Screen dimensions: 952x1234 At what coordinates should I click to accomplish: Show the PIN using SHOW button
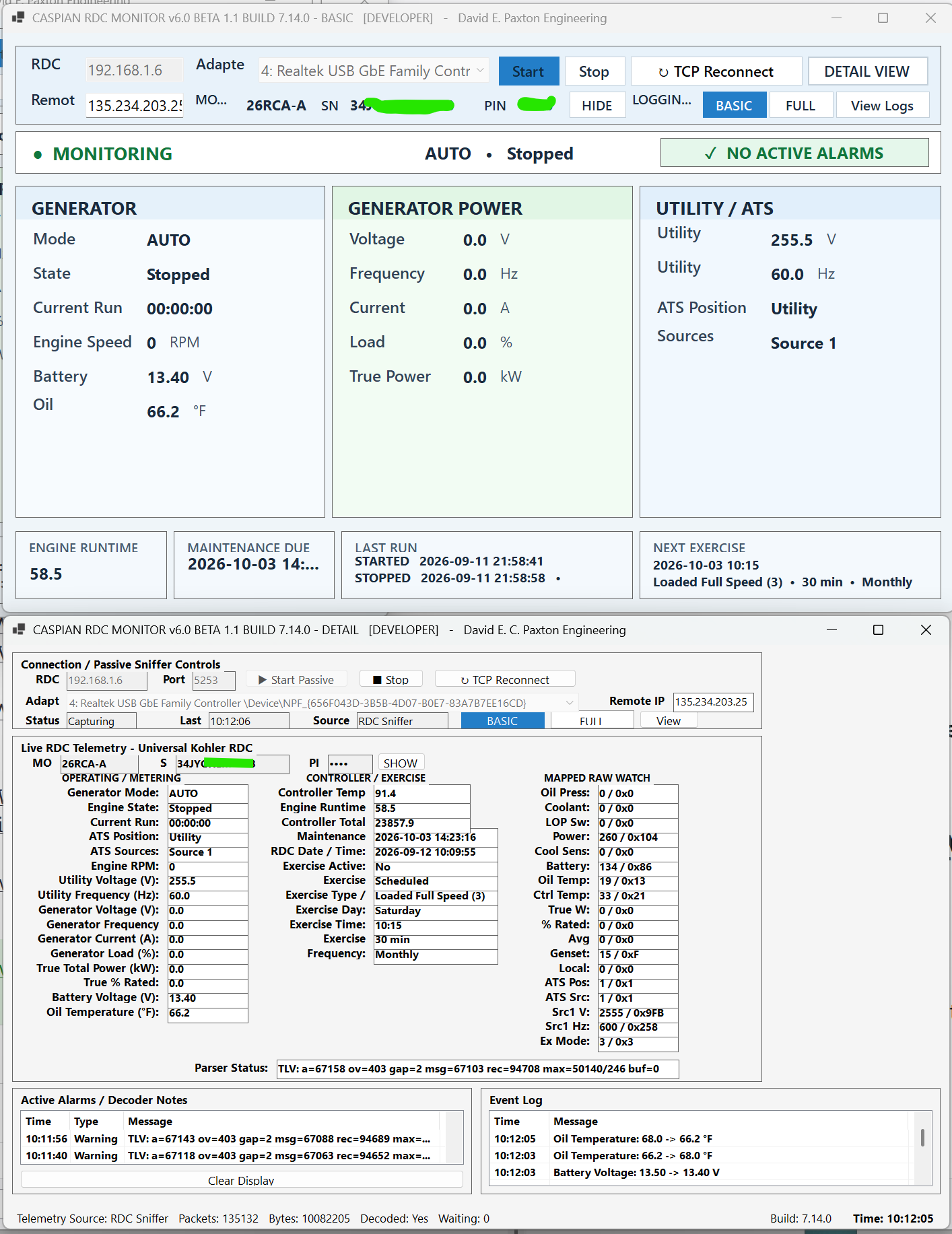click(x=401, y=763)
